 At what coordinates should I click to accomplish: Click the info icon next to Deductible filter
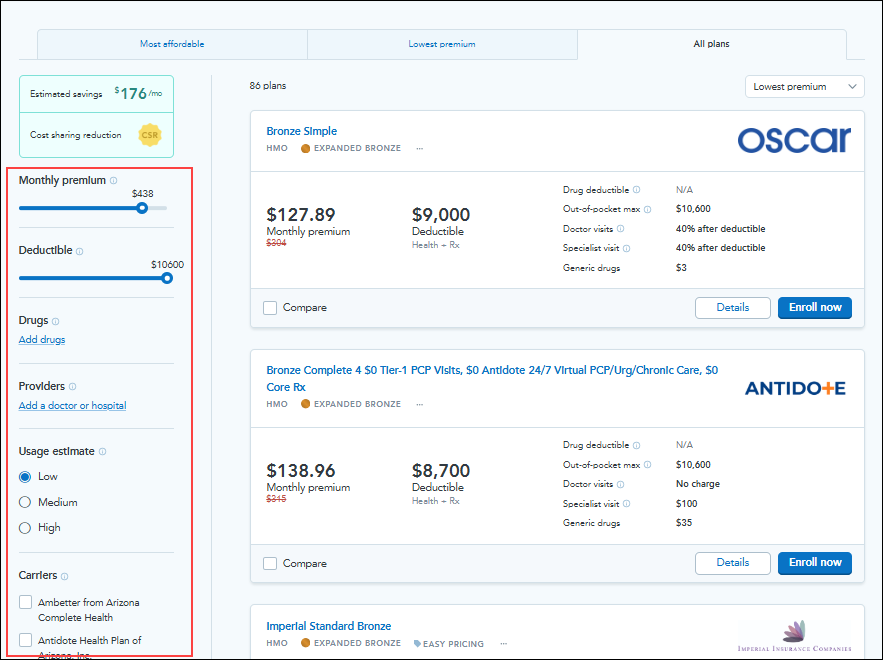pos(79,252)
